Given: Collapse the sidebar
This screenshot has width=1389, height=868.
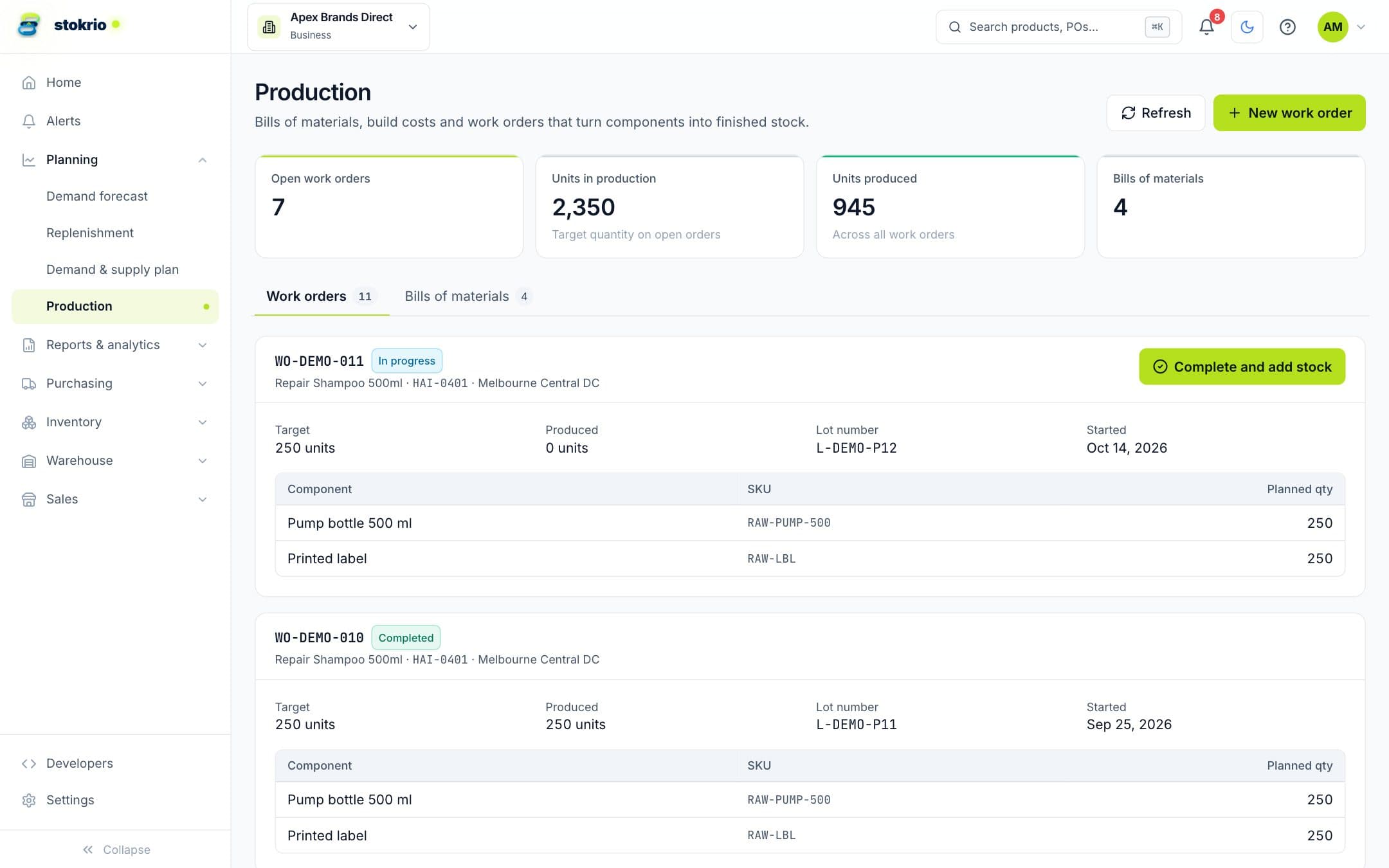Looking at the screenshot, I should (x=116, y=849).
